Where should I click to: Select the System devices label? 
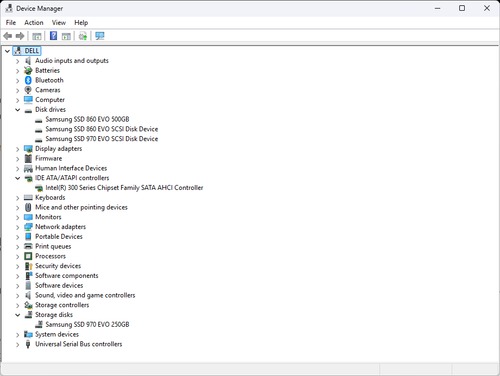click(57, 334)
